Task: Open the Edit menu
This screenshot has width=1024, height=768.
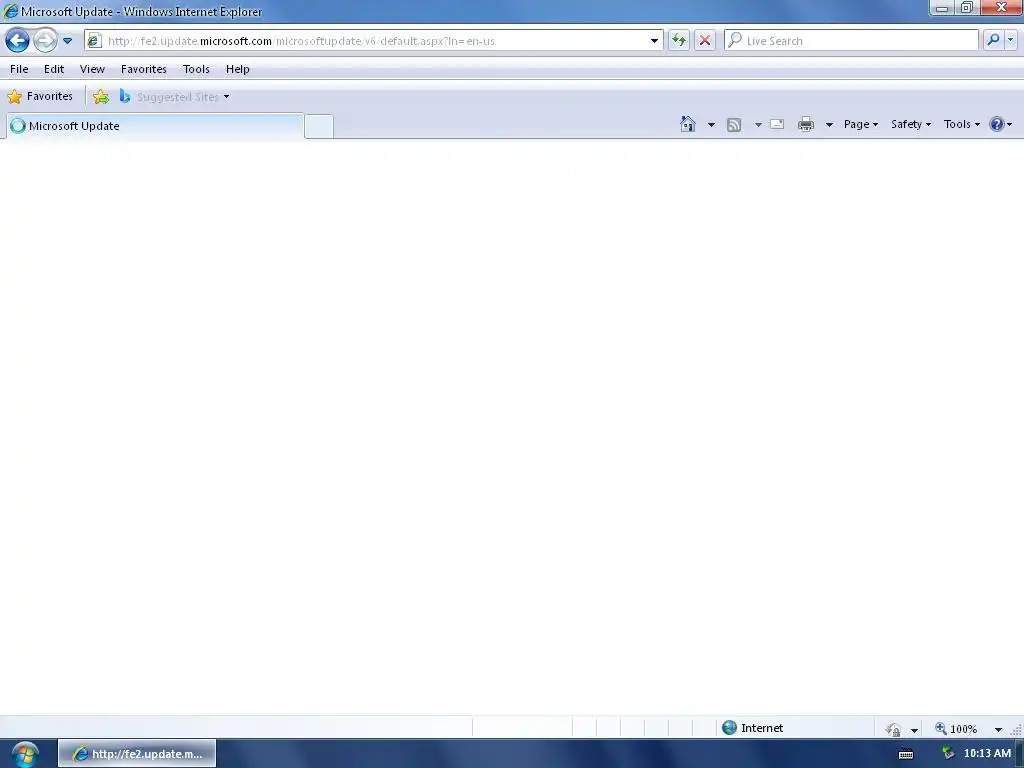Action: pyautogui.click(x=54, y=69)
